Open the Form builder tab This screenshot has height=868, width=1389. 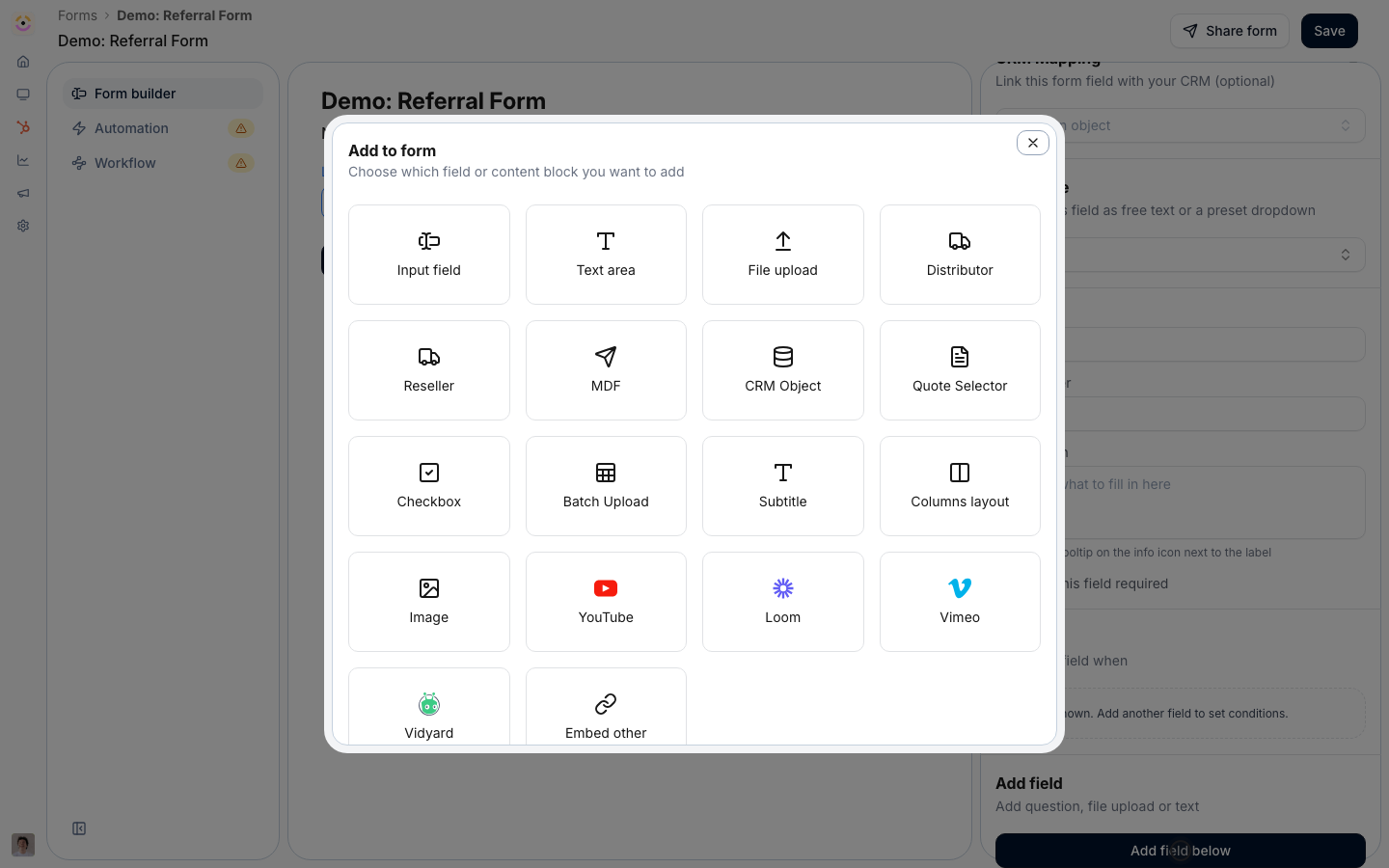point(163,94)
